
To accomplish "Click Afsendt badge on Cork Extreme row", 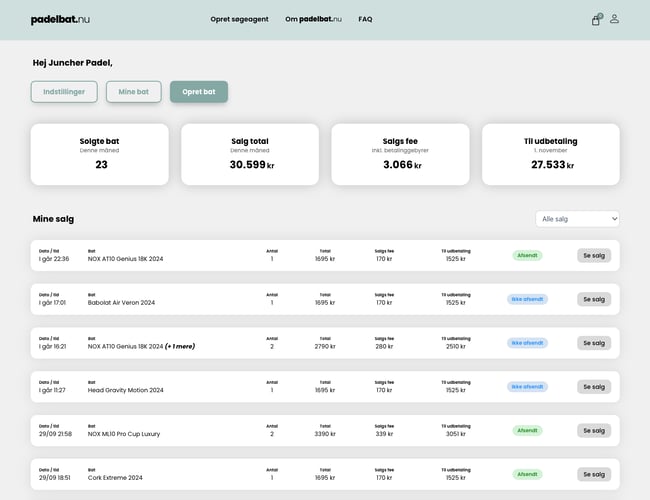I will pos(527,474).
